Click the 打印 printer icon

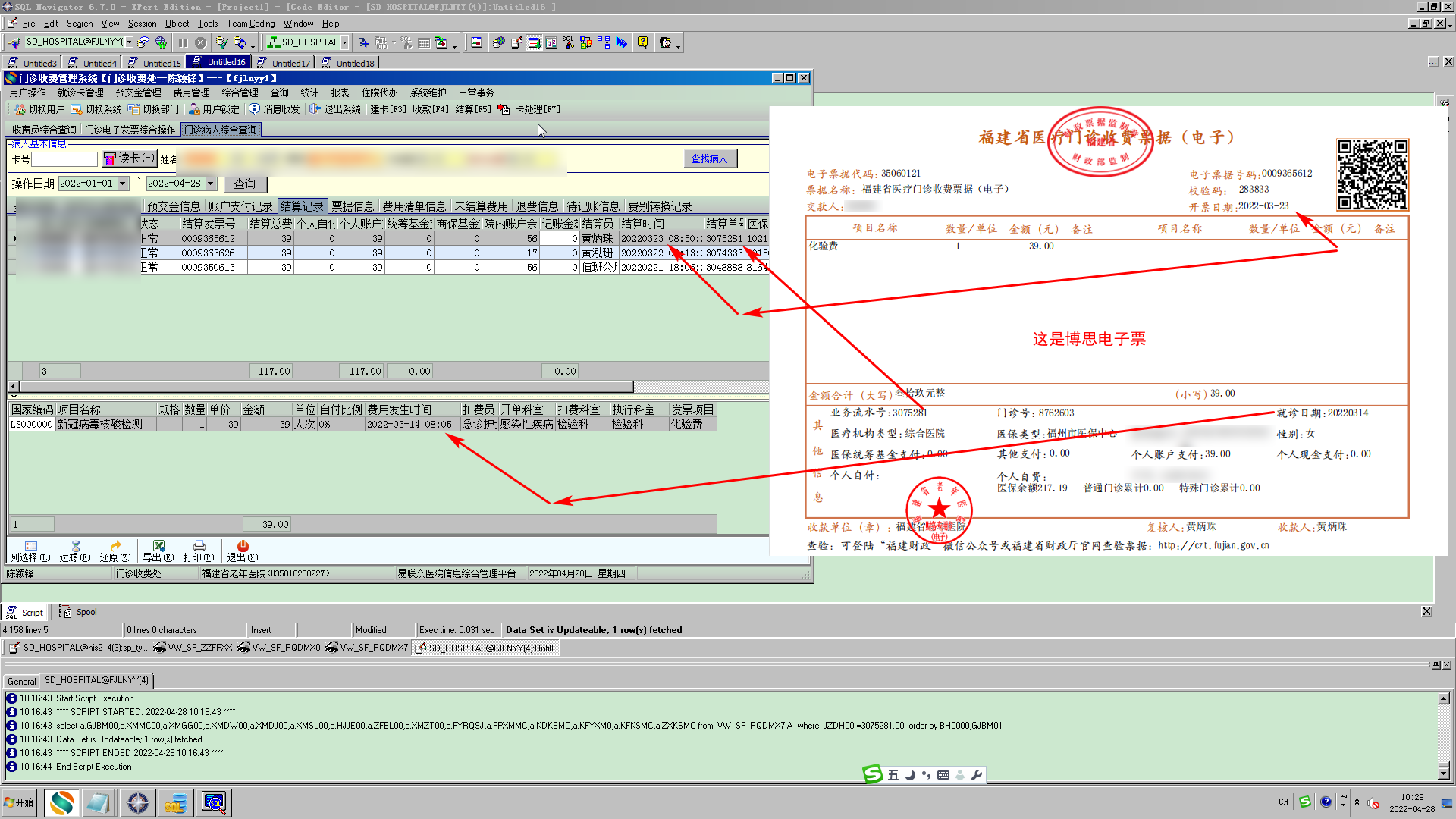pyautogui.click(x=199, y=546)
